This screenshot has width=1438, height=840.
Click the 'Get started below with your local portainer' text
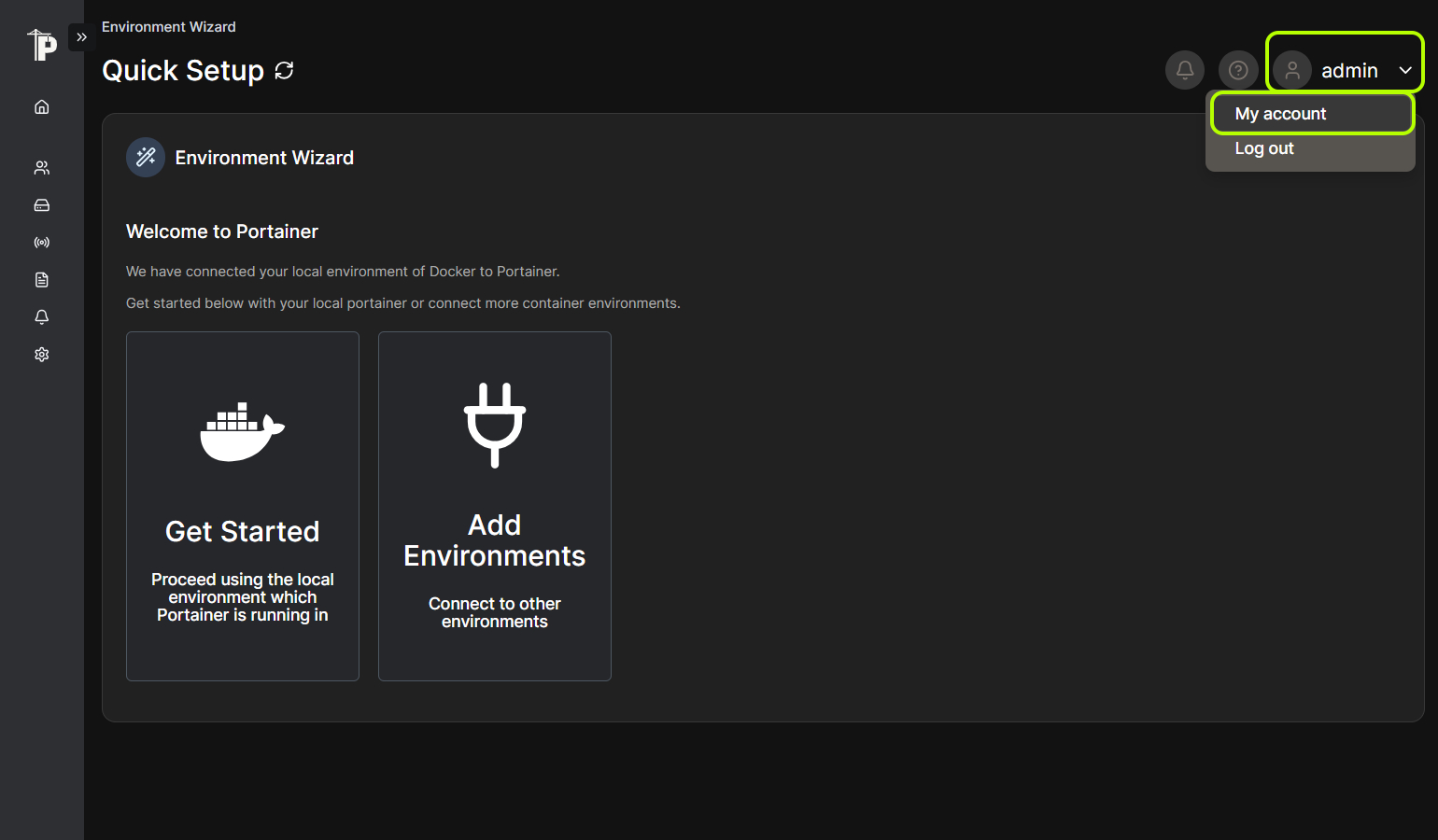pos(403,303)
